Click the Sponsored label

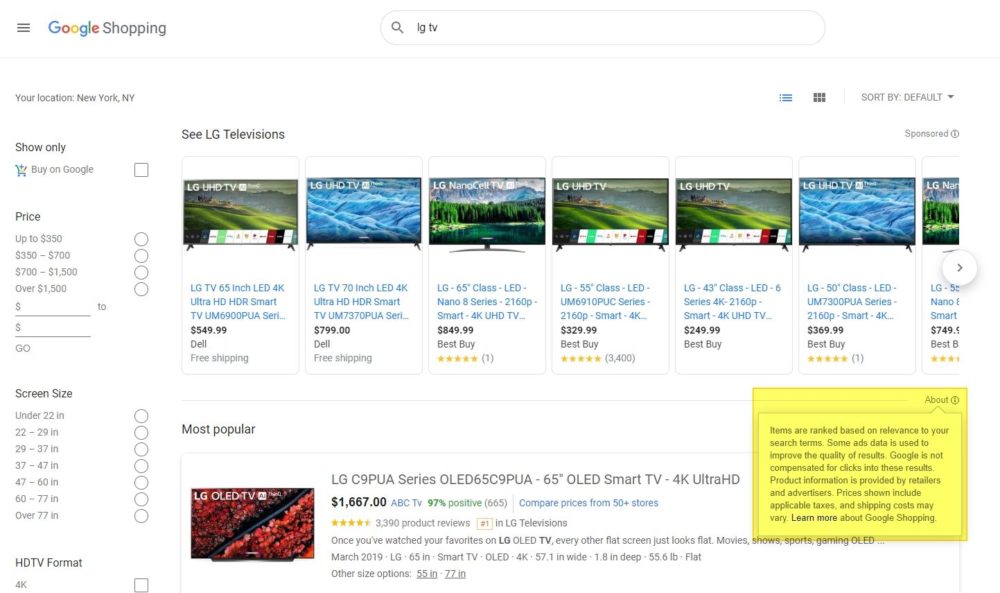tap(926, 134)
